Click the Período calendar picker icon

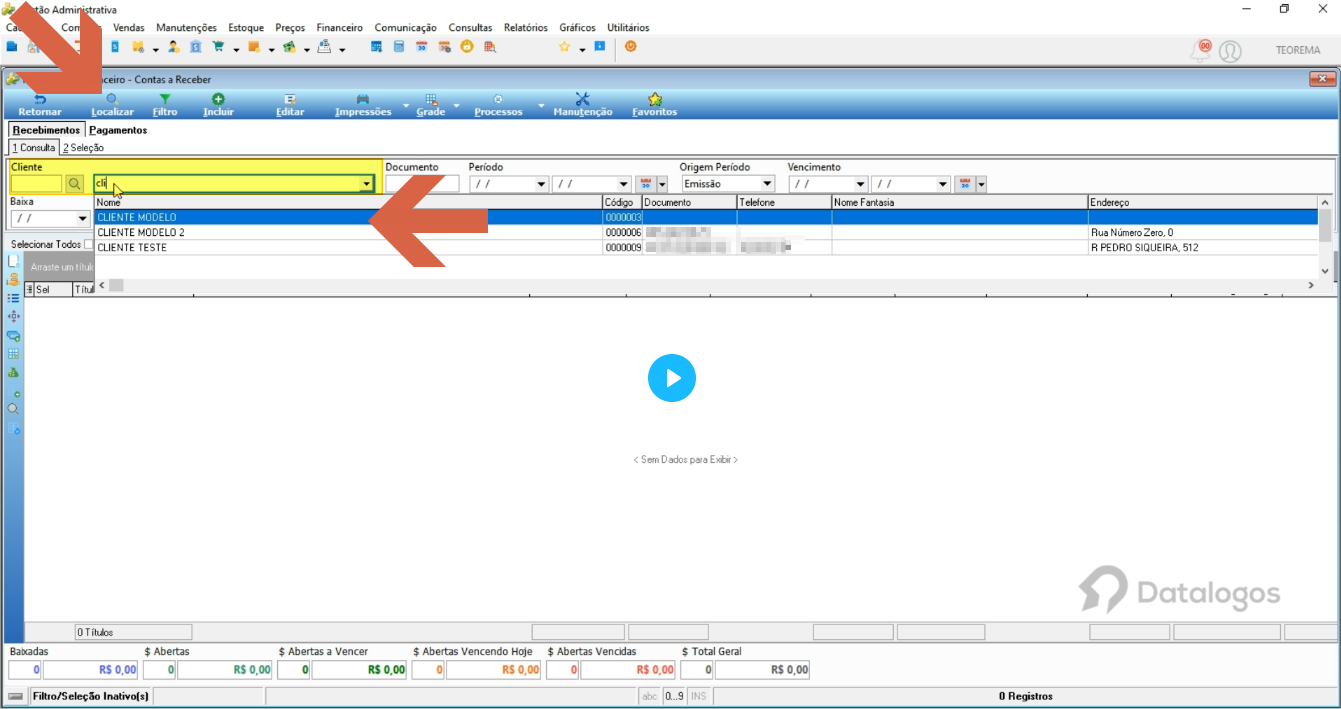point(646,184)
